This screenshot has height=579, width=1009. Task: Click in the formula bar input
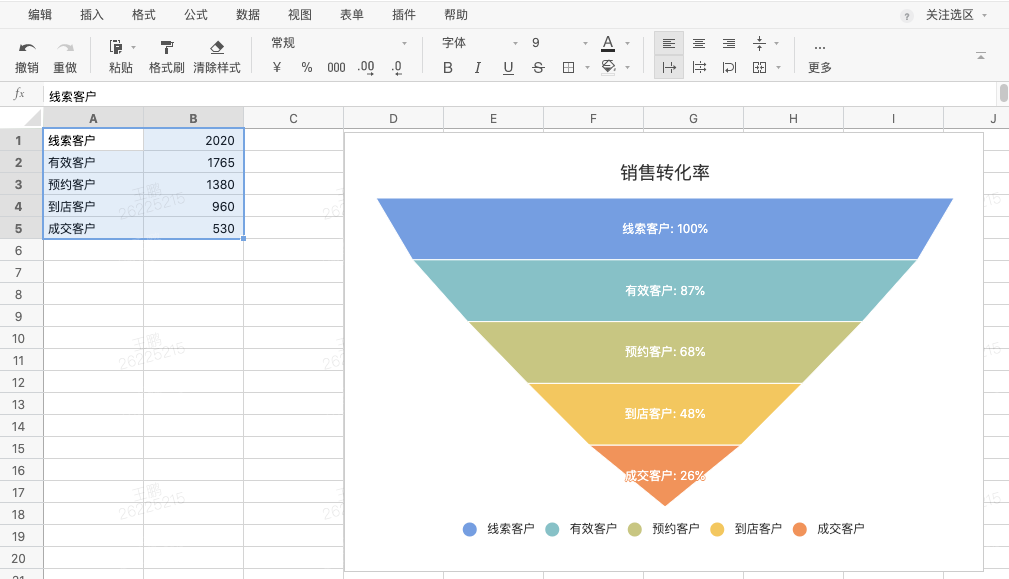click(520, 96)
